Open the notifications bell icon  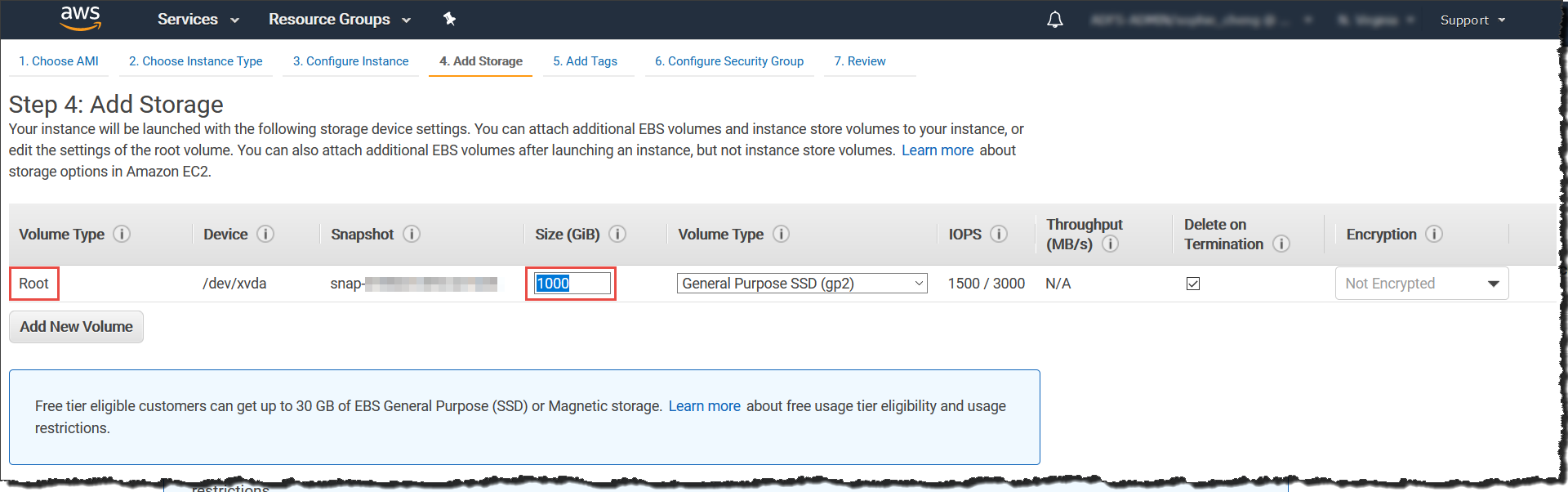click(1054, 20)
